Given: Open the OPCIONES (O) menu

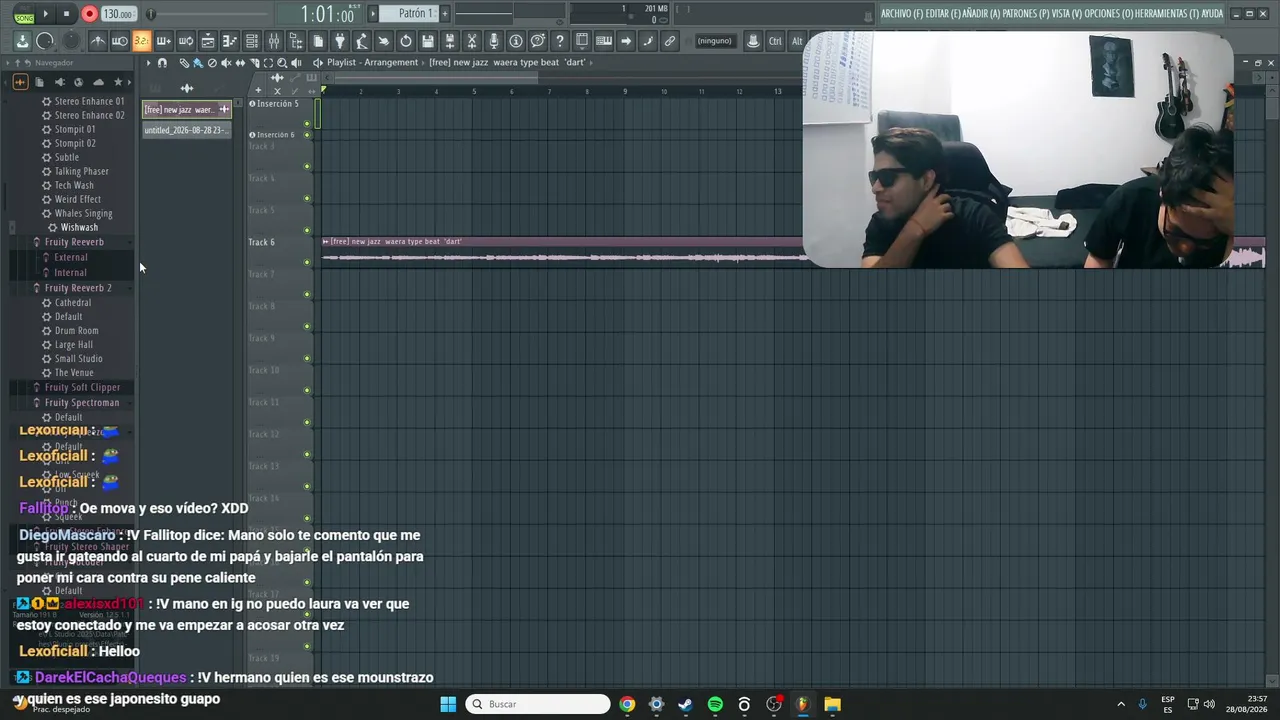Looking at the screenshot, I should coord(1110,14).
